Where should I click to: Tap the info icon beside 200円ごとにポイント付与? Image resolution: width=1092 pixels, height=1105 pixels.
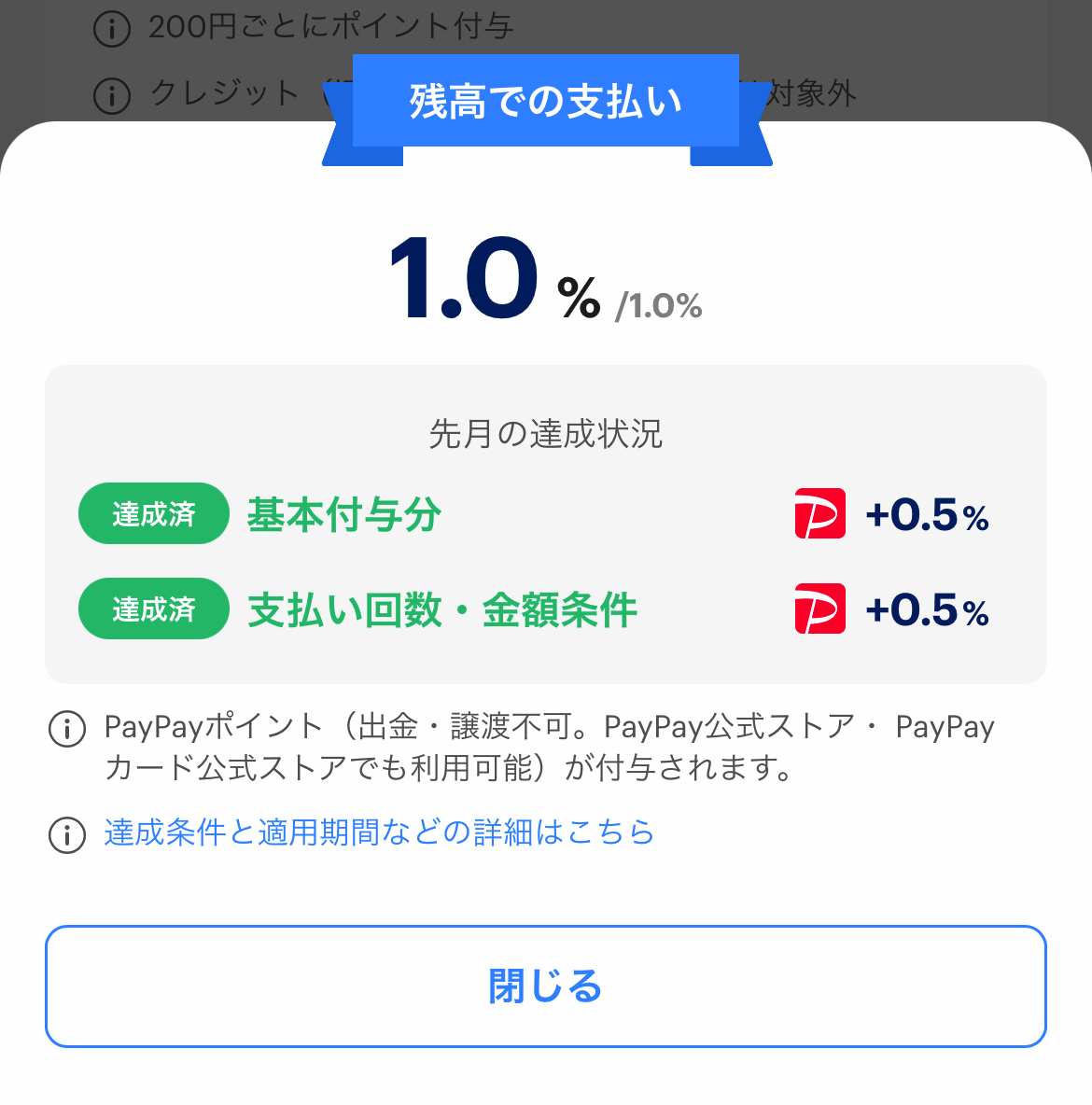pyautogui.click(x=112, y=29)
